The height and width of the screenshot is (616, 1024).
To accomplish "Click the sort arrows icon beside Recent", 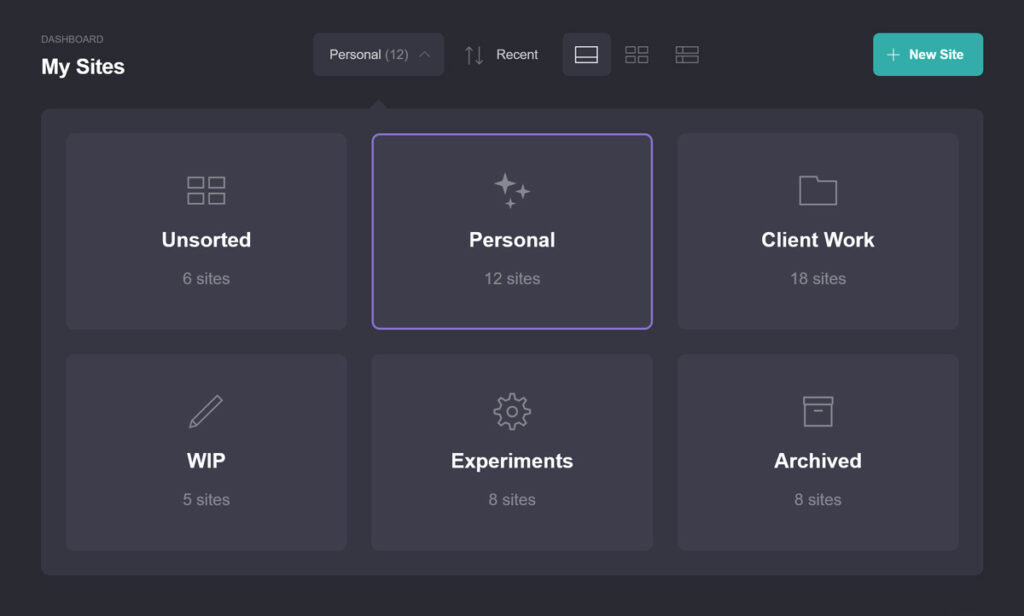I will pos(474,55).
